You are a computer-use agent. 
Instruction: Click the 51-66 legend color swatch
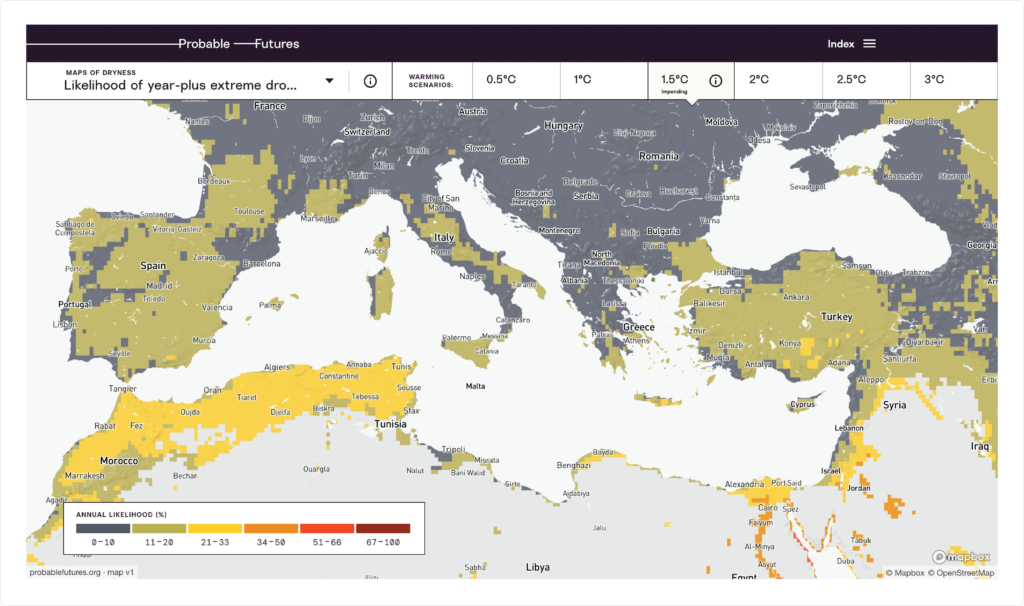point(327,528)
